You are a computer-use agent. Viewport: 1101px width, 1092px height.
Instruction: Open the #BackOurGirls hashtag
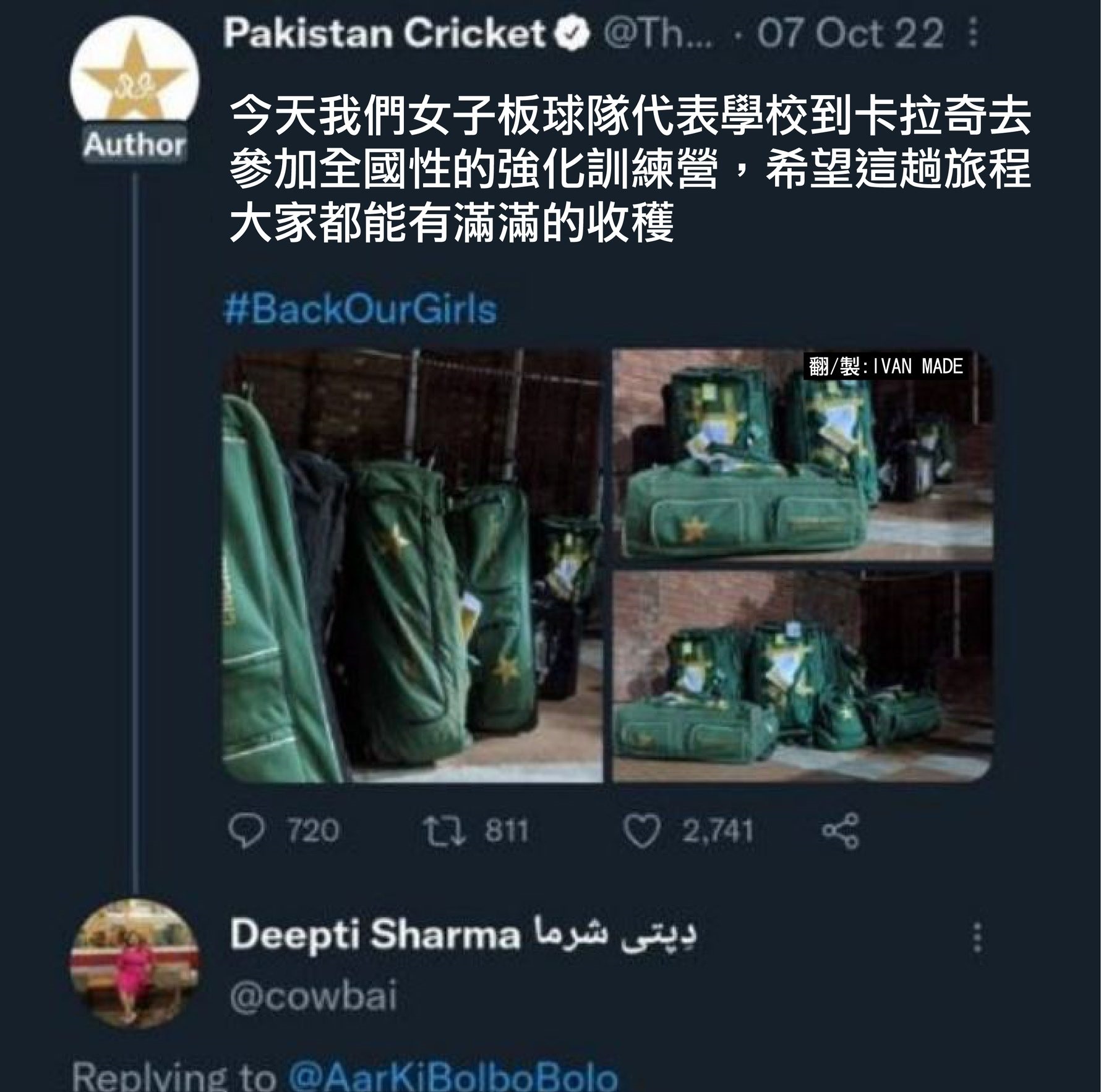click(x=360, y=310)
